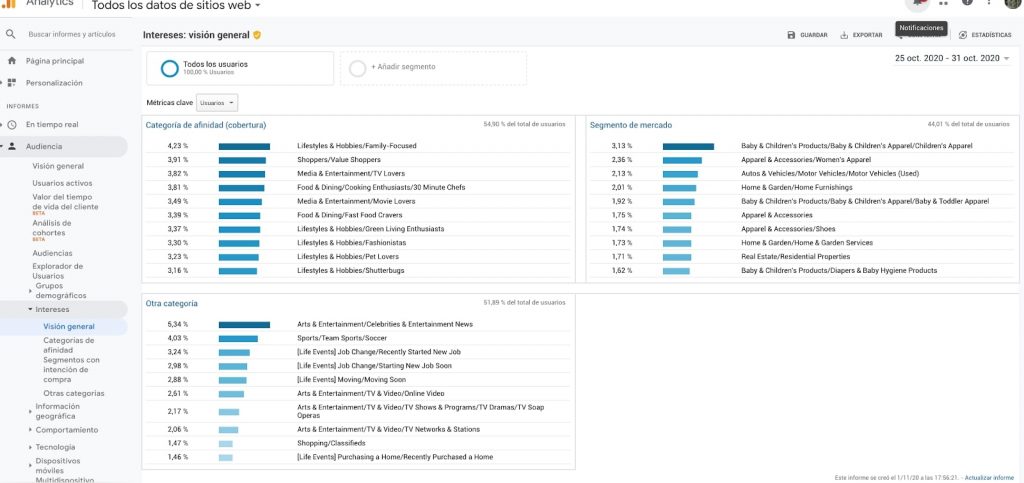Click the 5,34 % value in Otra categoría
This screenshot has width=1024, height=483.
(x=178, y=324)
